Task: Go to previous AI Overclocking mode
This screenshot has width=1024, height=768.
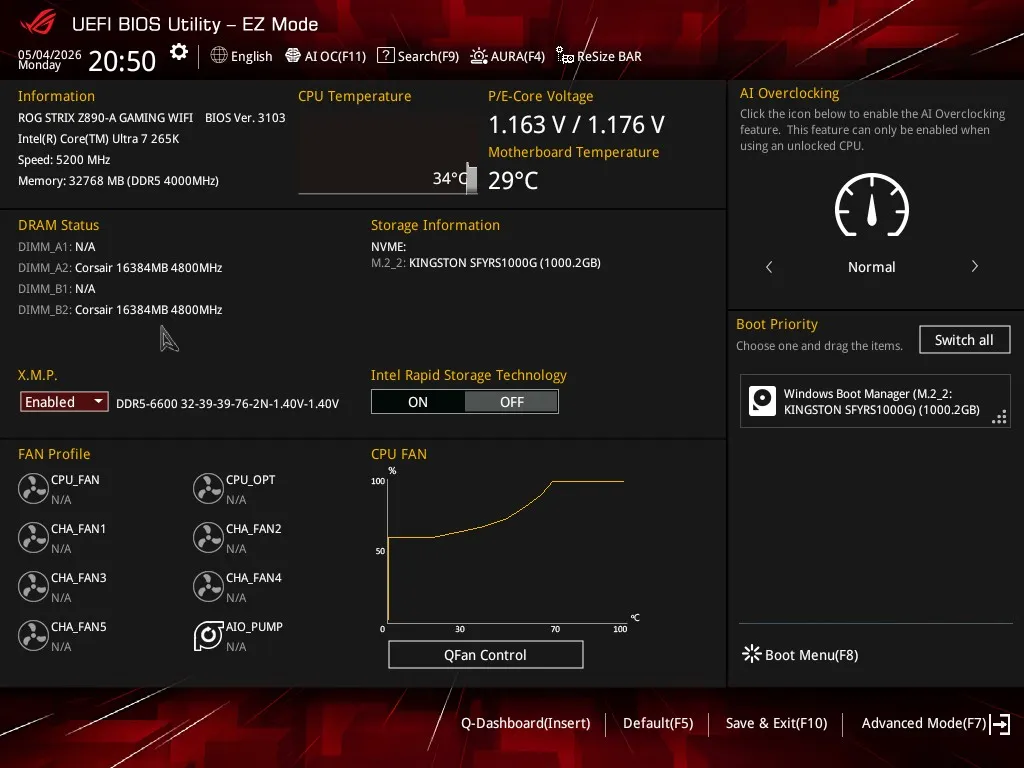Action: pos(769,266)
